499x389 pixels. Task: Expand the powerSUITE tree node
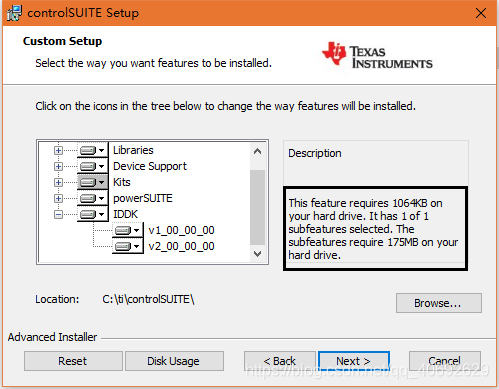click(58, 198)
